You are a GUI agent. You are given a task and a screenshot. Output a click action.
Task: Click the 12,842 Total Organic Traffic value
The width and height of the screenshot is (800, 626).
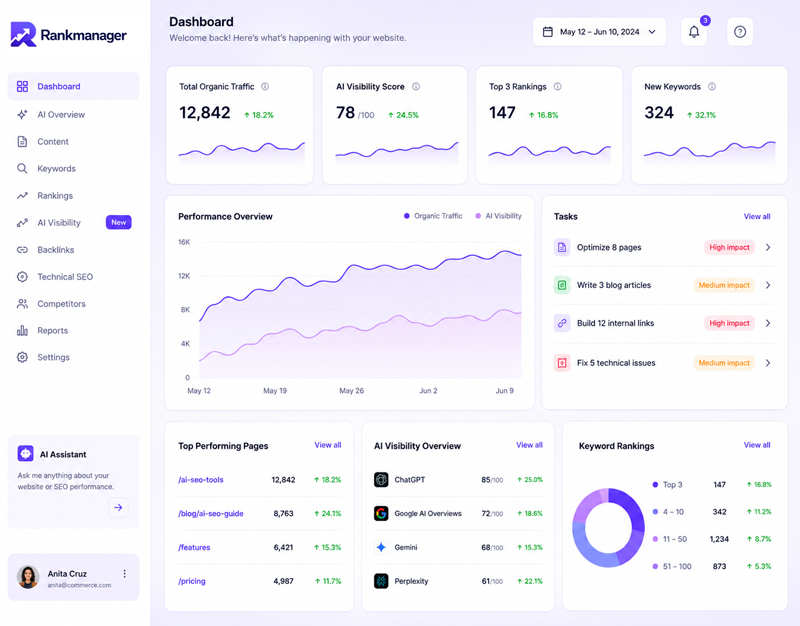(x=205, y=113)
